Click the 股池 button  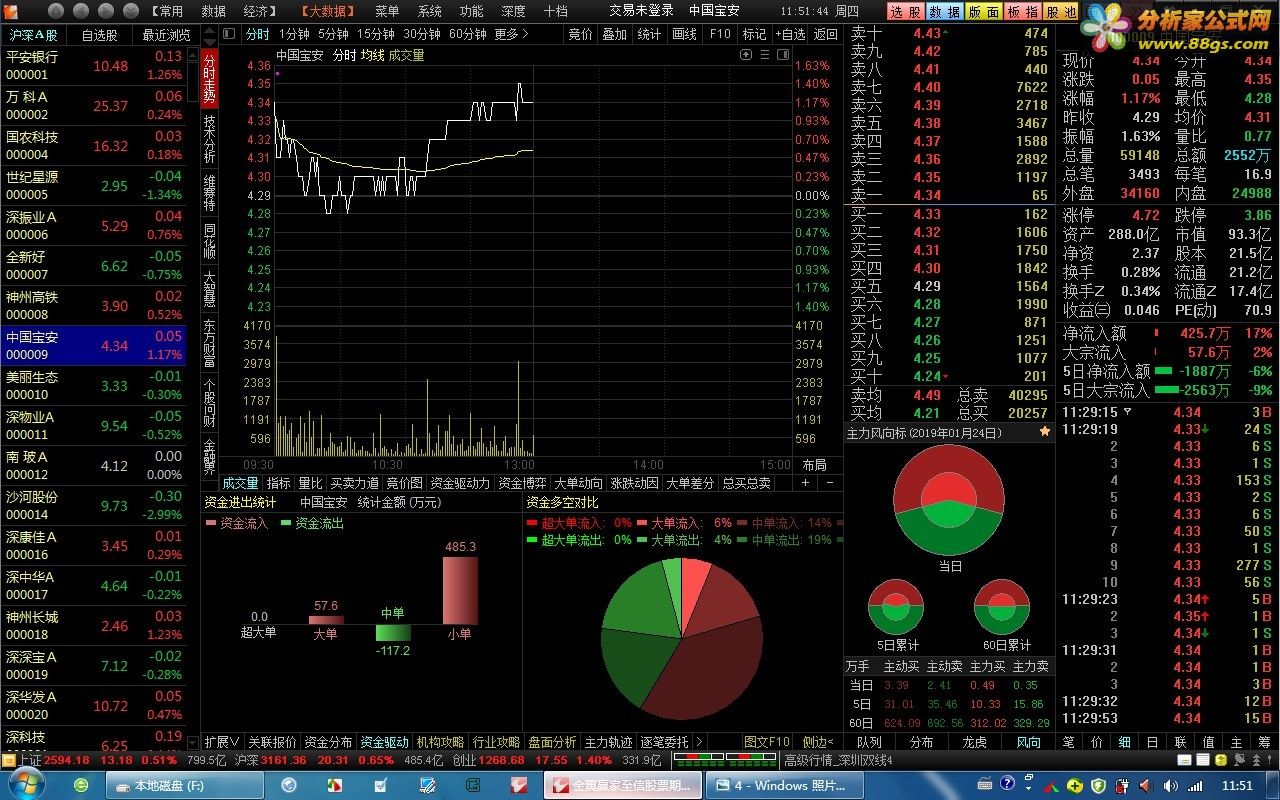[1060, 12]
